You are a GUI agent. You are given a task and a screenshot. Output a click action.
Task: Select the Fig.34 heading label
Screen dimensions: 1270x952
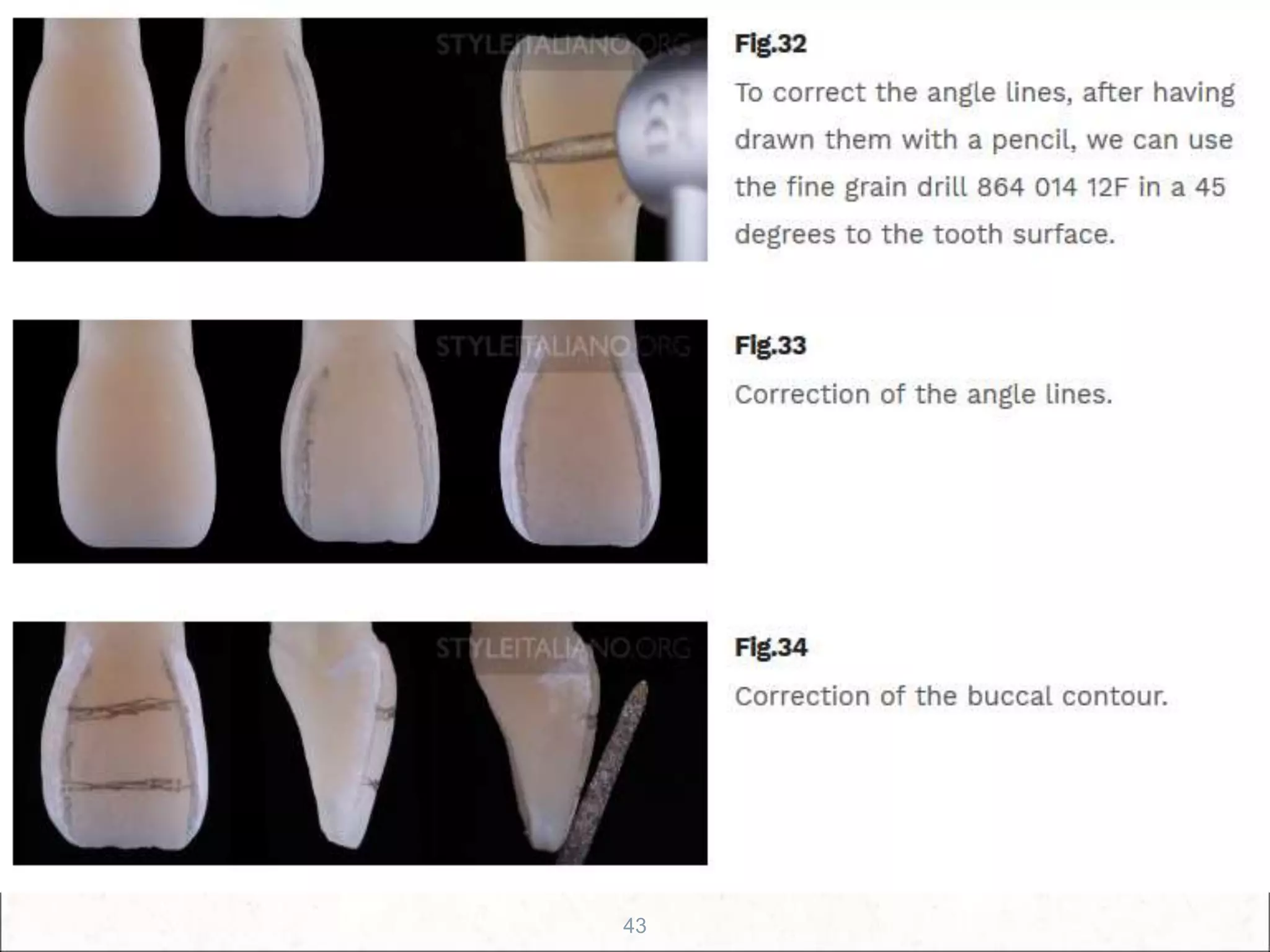tap(771, 647)
